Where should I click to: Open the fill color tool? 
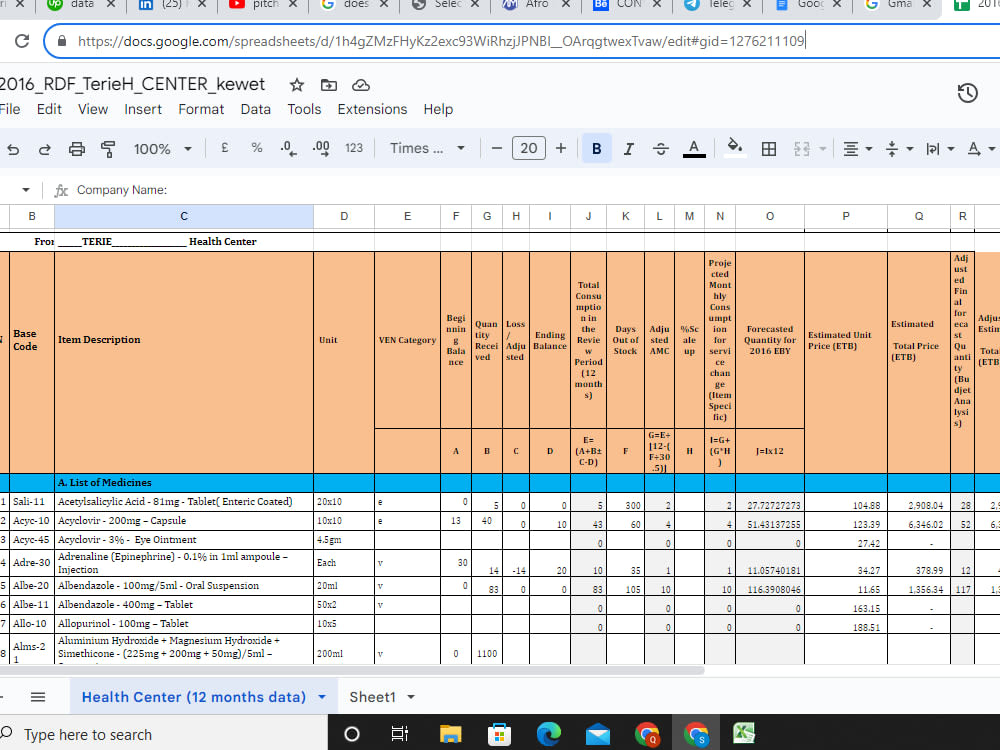point(734,148)
